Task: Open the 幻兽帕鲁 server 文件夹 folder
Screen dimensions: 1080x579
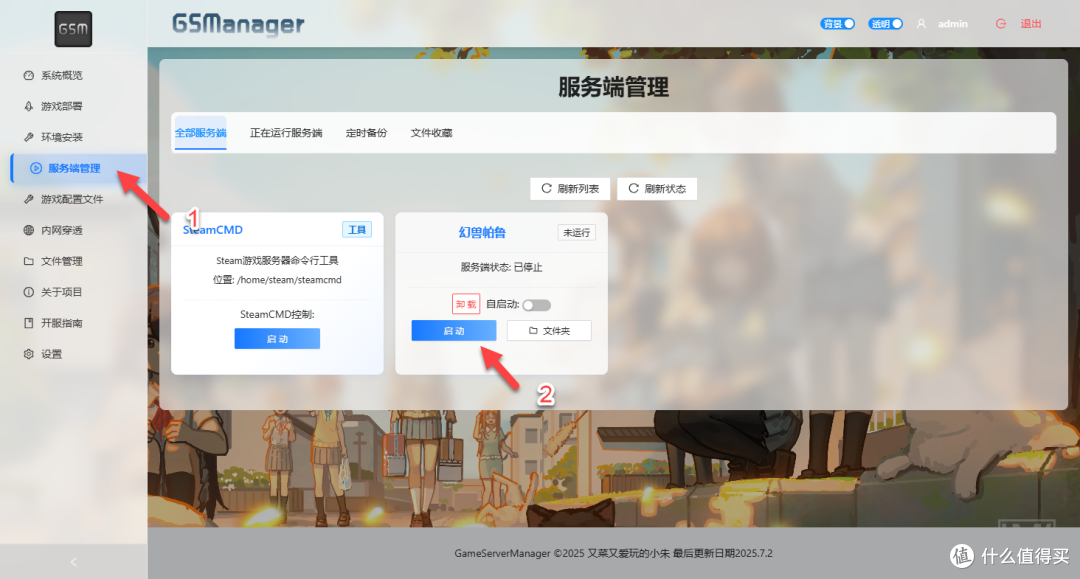Action: point(548,330)
